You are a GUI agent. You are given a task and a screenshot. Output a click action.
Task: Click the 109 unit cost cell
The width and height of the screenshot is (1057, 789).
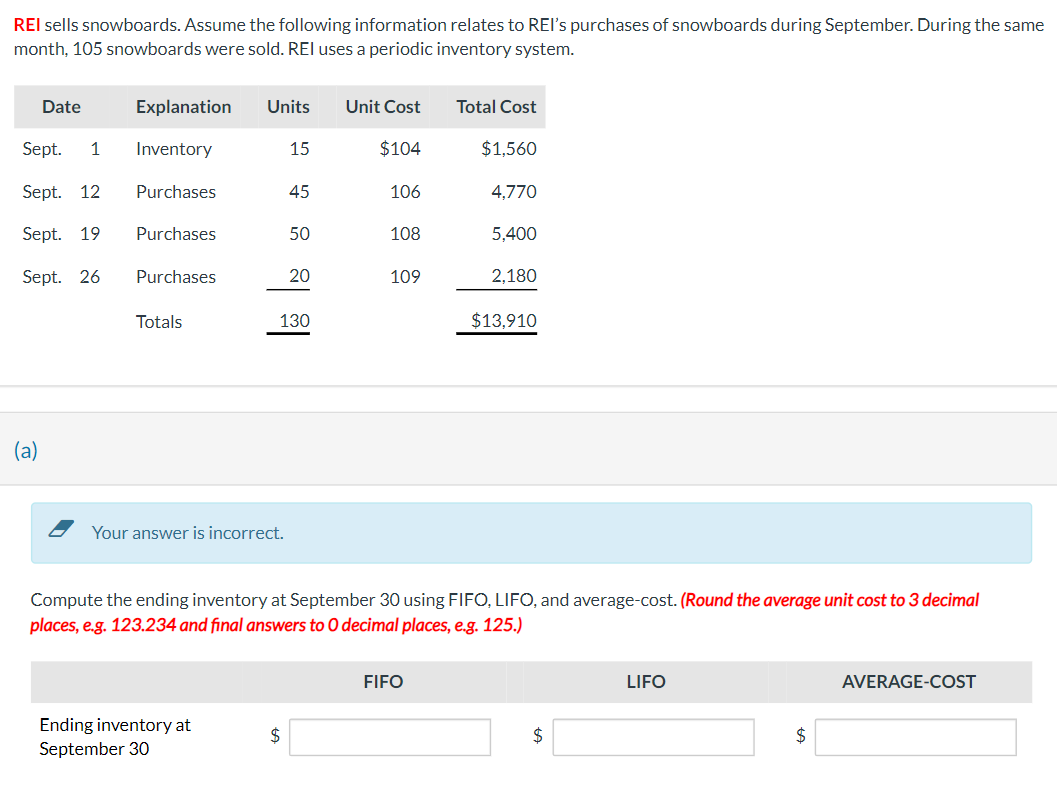click(x=405, y=276)
